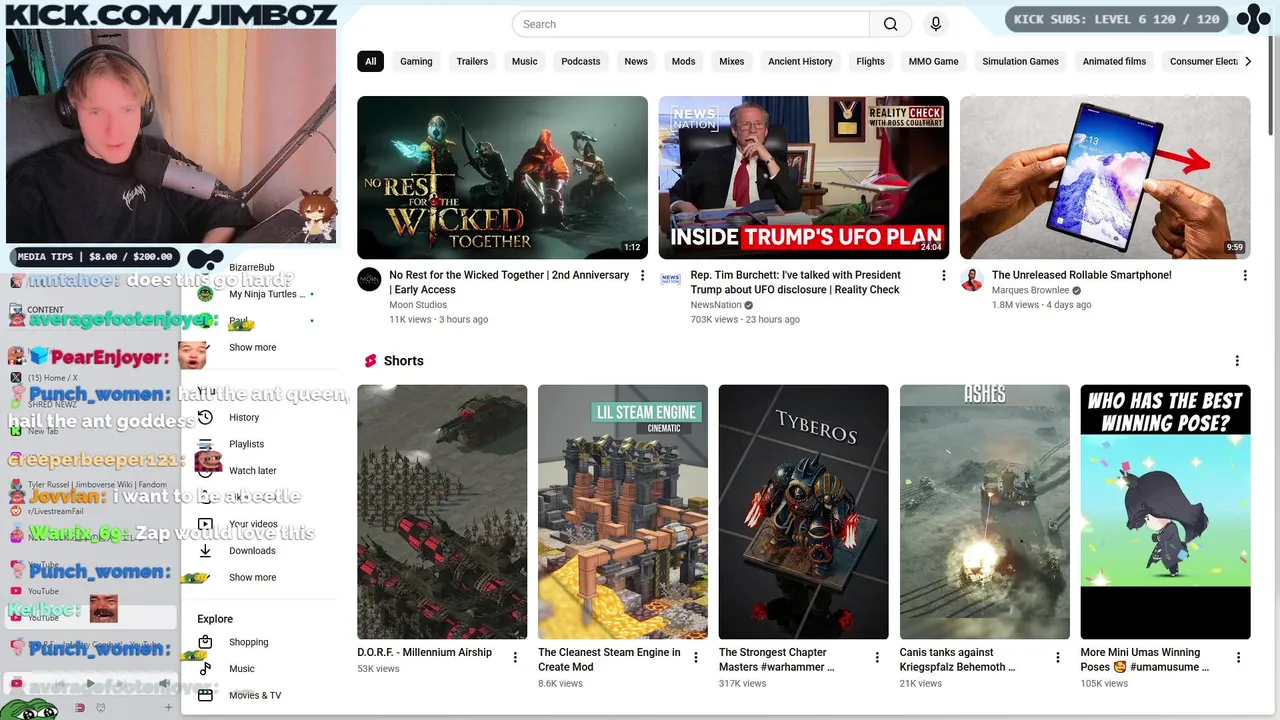The width and height of the screenshot is (1280, 720).
Task: Open options menu for Unreleased Rollable Smartphone video
Action: [1245, 275]
